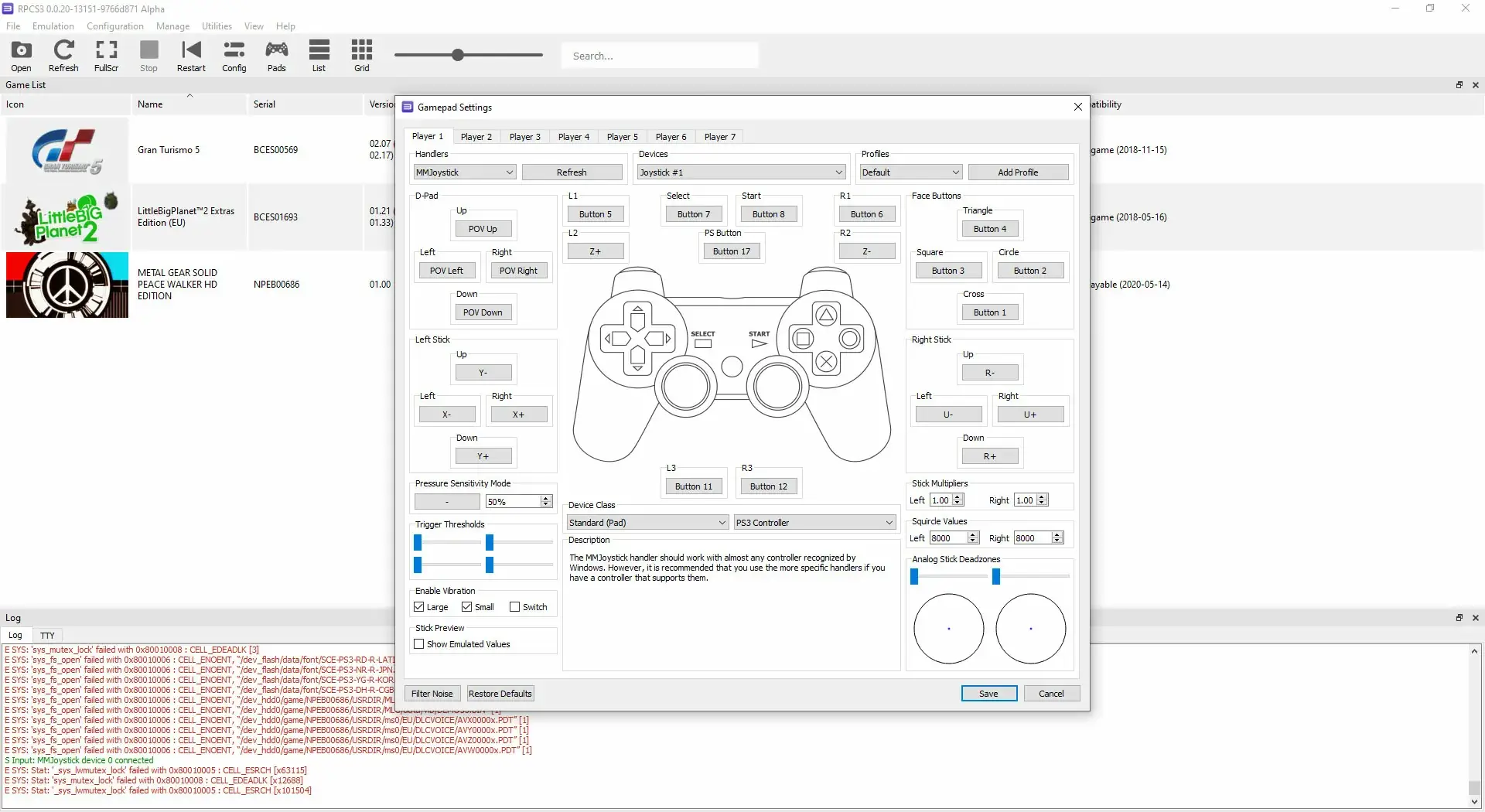Adjust Right stick multiplier spinner
This screenshot has height=812, width=1485.
click(x=1031, y=500)
